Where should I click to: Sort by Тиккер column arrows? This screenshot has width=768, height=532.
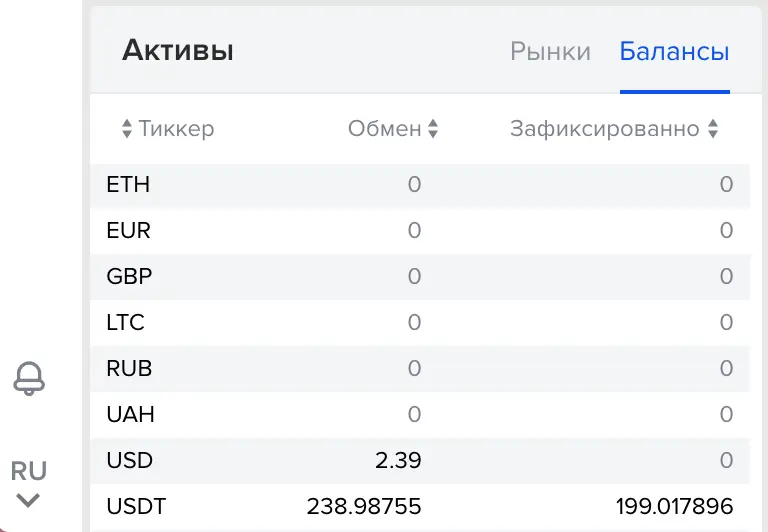(127, 129)
